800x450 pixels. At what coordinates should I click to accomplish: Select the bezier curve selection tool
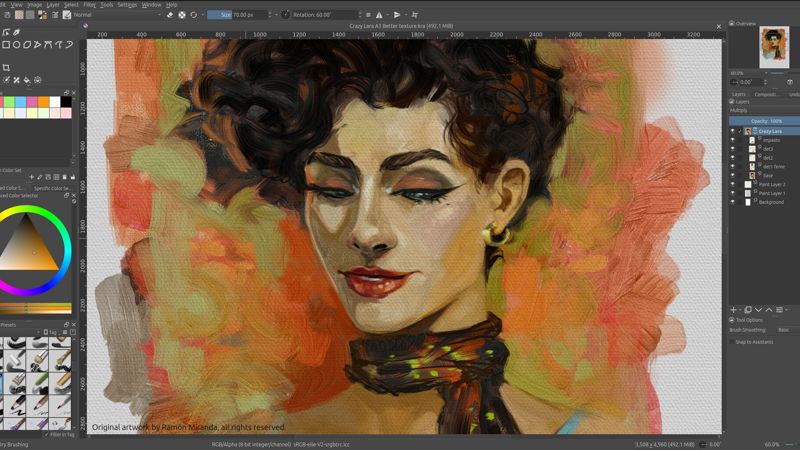coord(69,45)
